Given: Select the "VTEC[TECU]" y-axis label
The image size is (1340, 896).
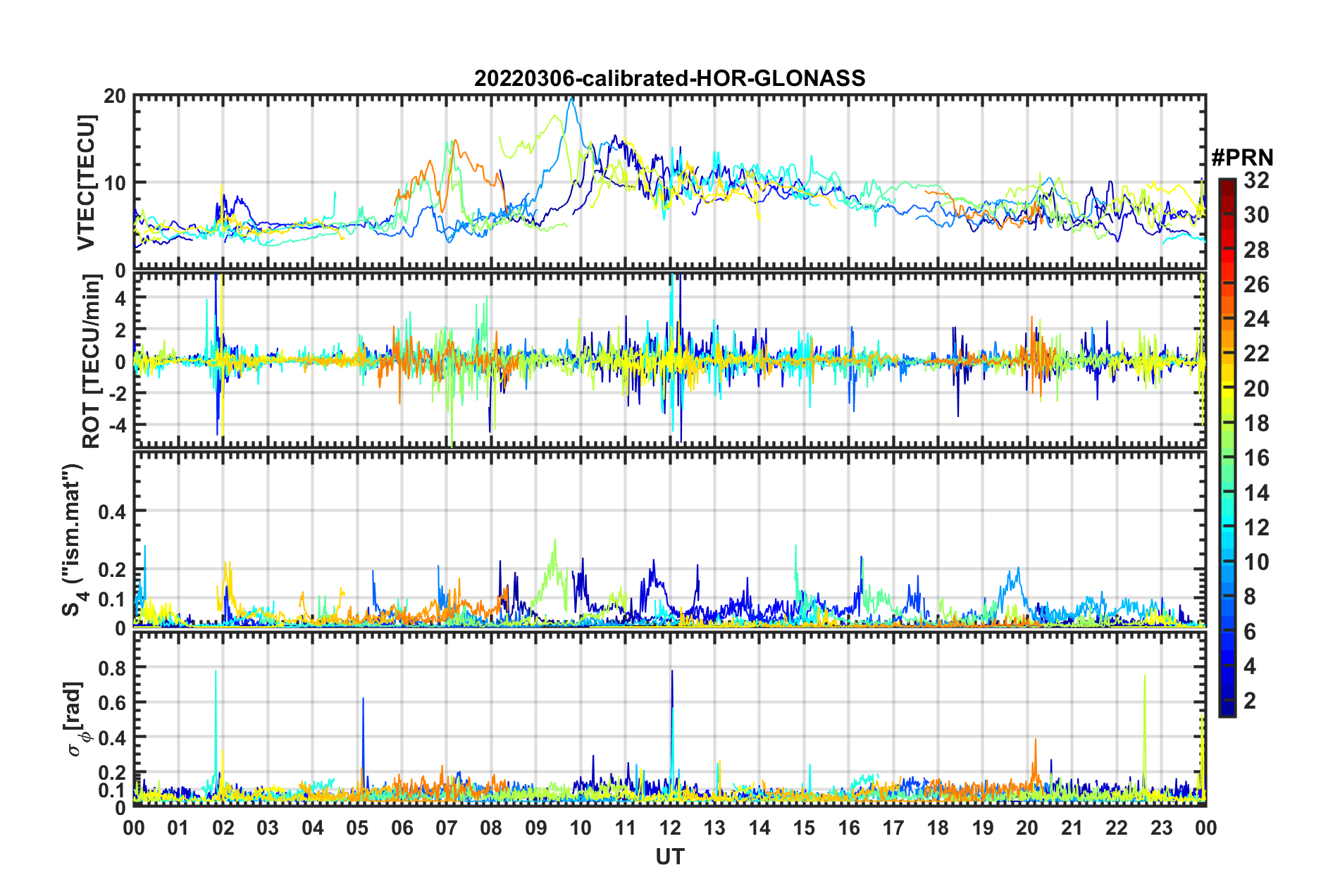Looking at the screenshot, I should (86, 182).
